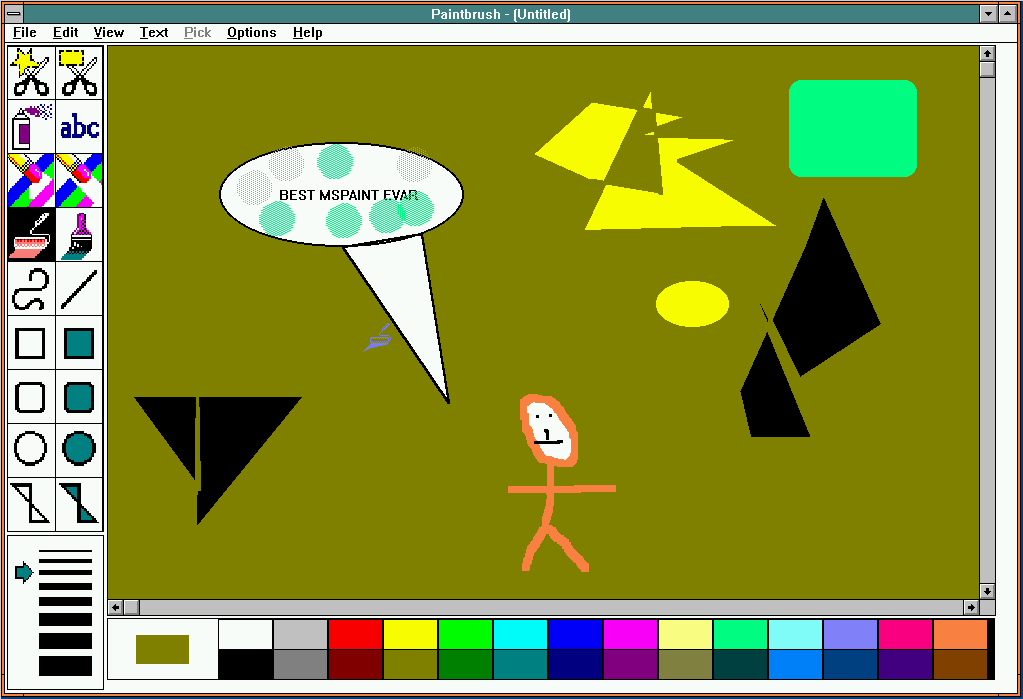Select the hollow Polygon tool
Screen dimensions: 1023x699
click(x=31, y=504)
